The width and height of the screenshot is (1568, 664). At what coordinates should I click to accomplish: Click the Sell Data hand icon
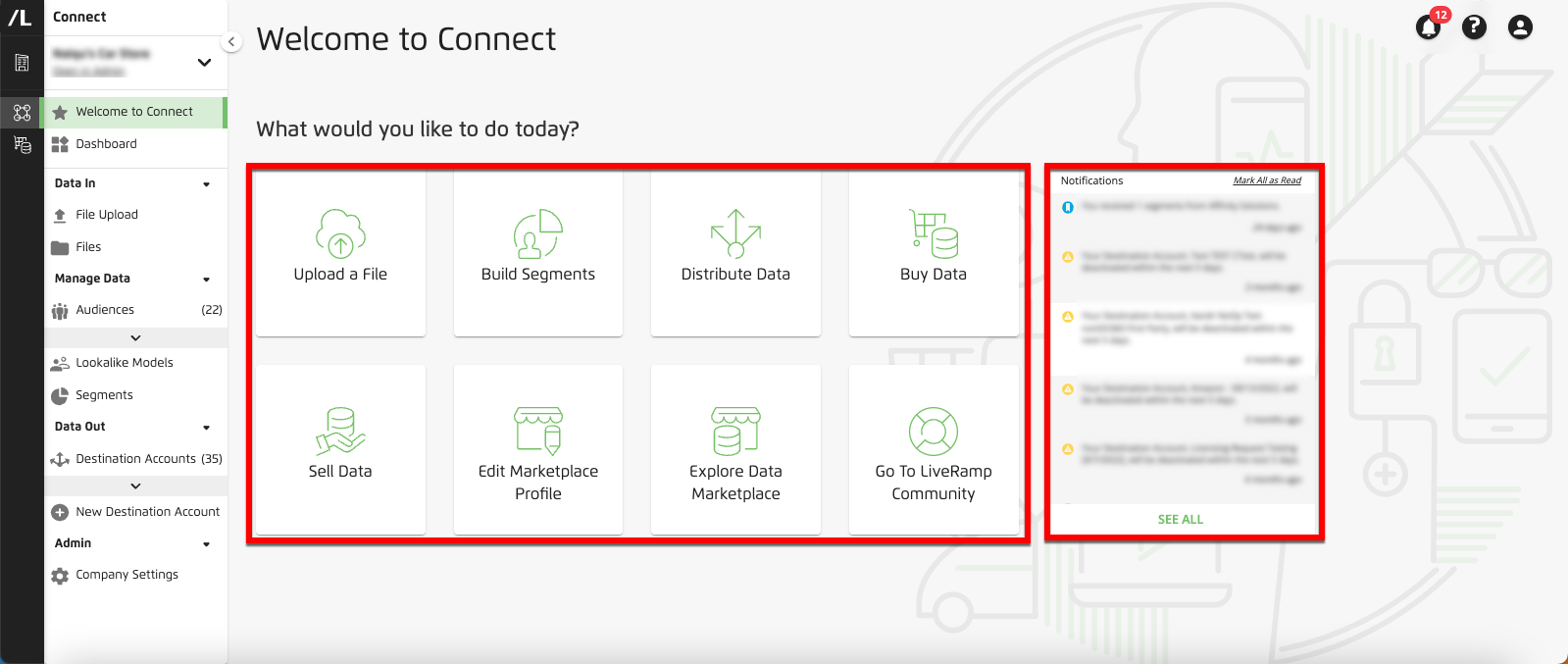coord(340,432)
